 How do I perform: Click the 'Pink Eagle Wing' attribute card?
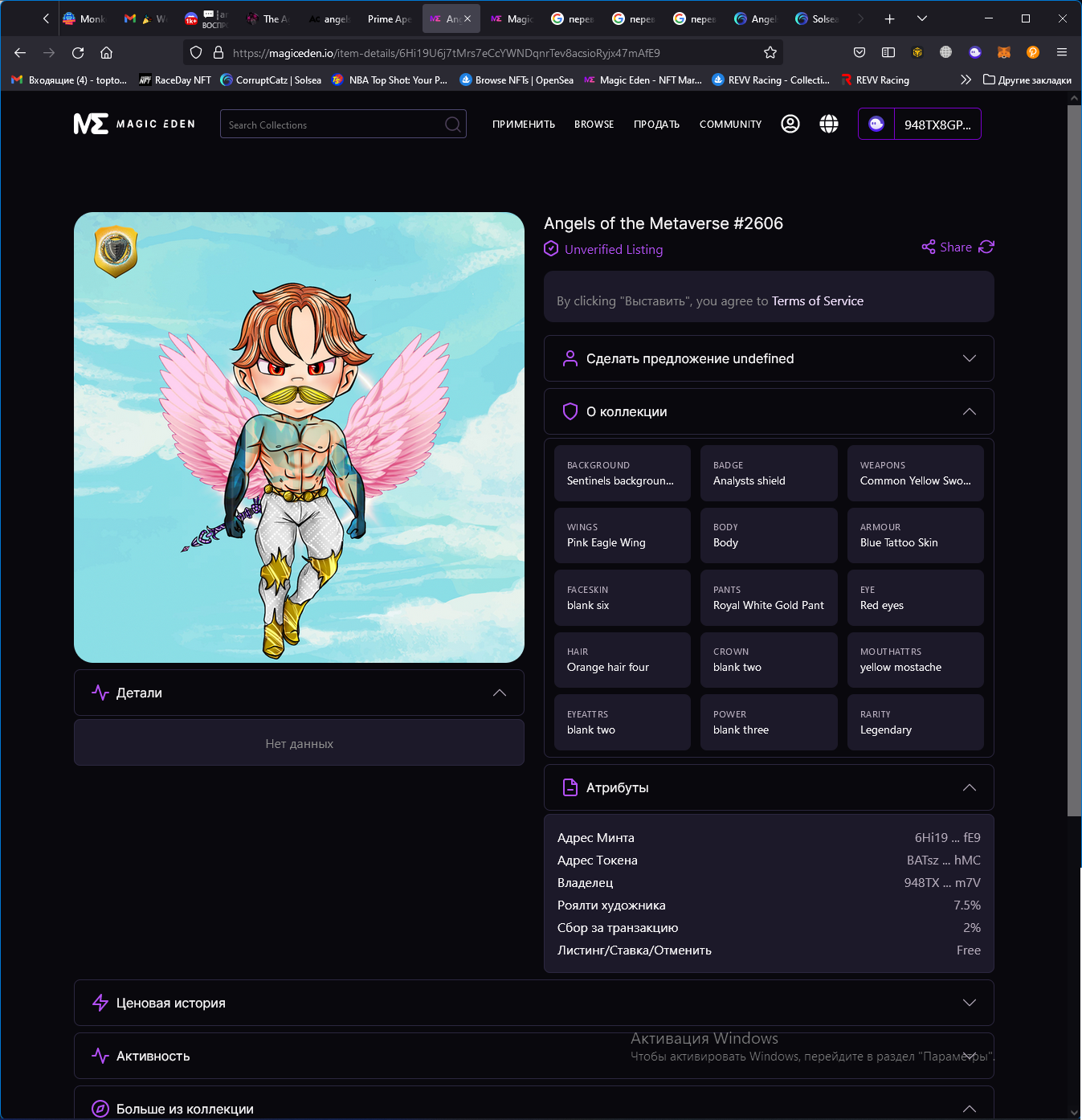(623, 535)
